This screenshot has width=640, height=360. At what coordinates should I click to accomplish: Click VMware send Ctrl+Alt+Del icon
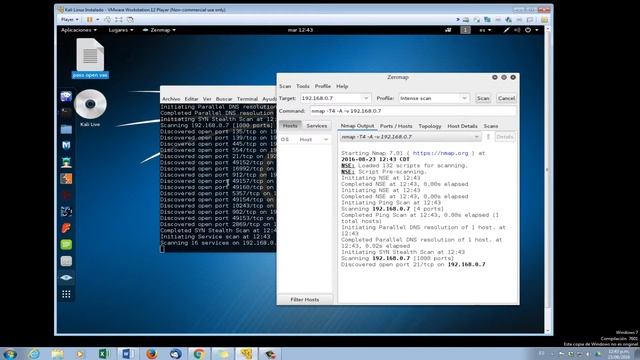click(x=107, y=20)
